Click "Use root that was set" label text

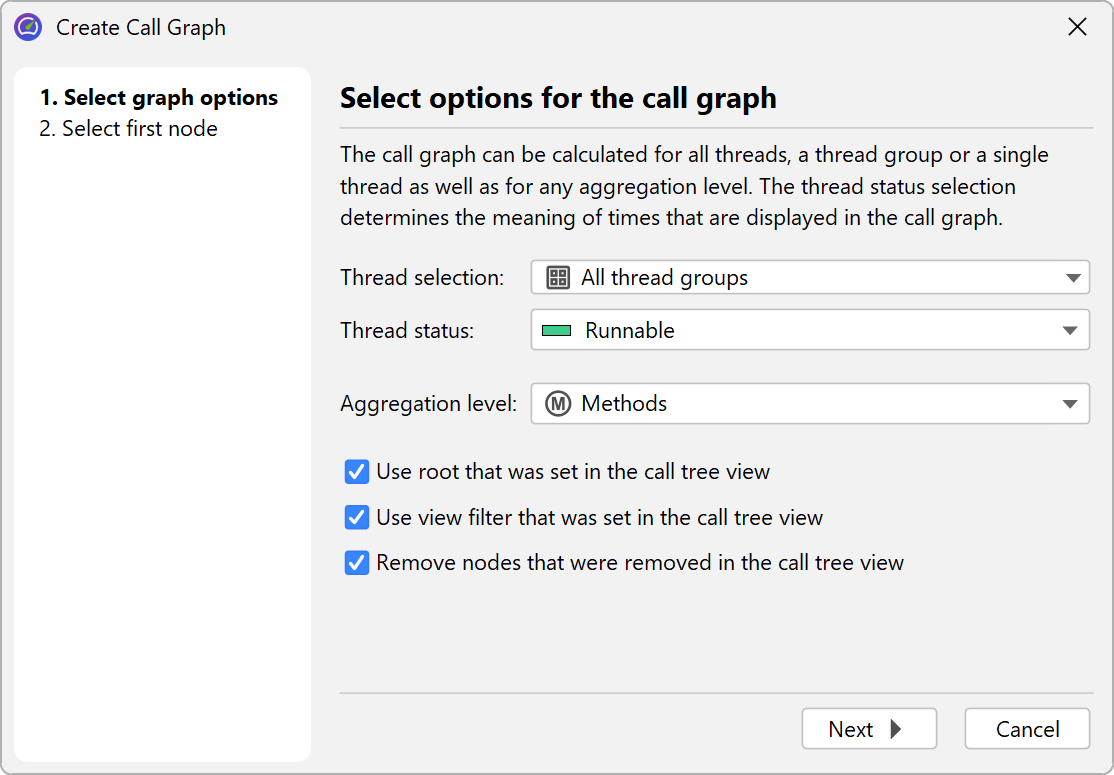(x=572, y=472)
